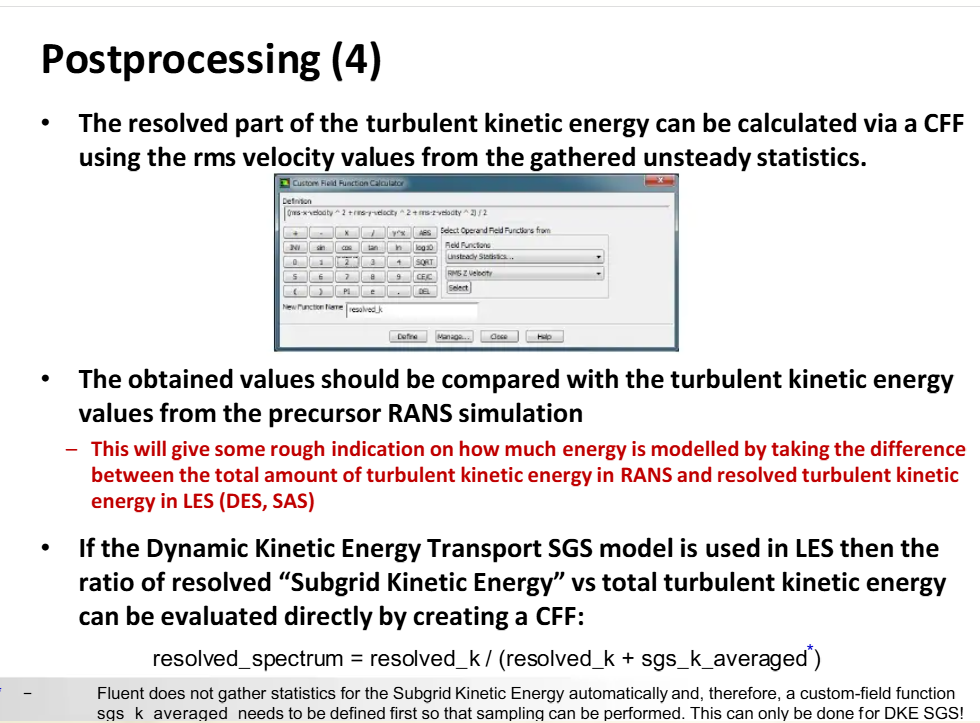The width and height of the screenshot is (980, 723).
Task: Click the tan function key
Action: coord(372,247)
